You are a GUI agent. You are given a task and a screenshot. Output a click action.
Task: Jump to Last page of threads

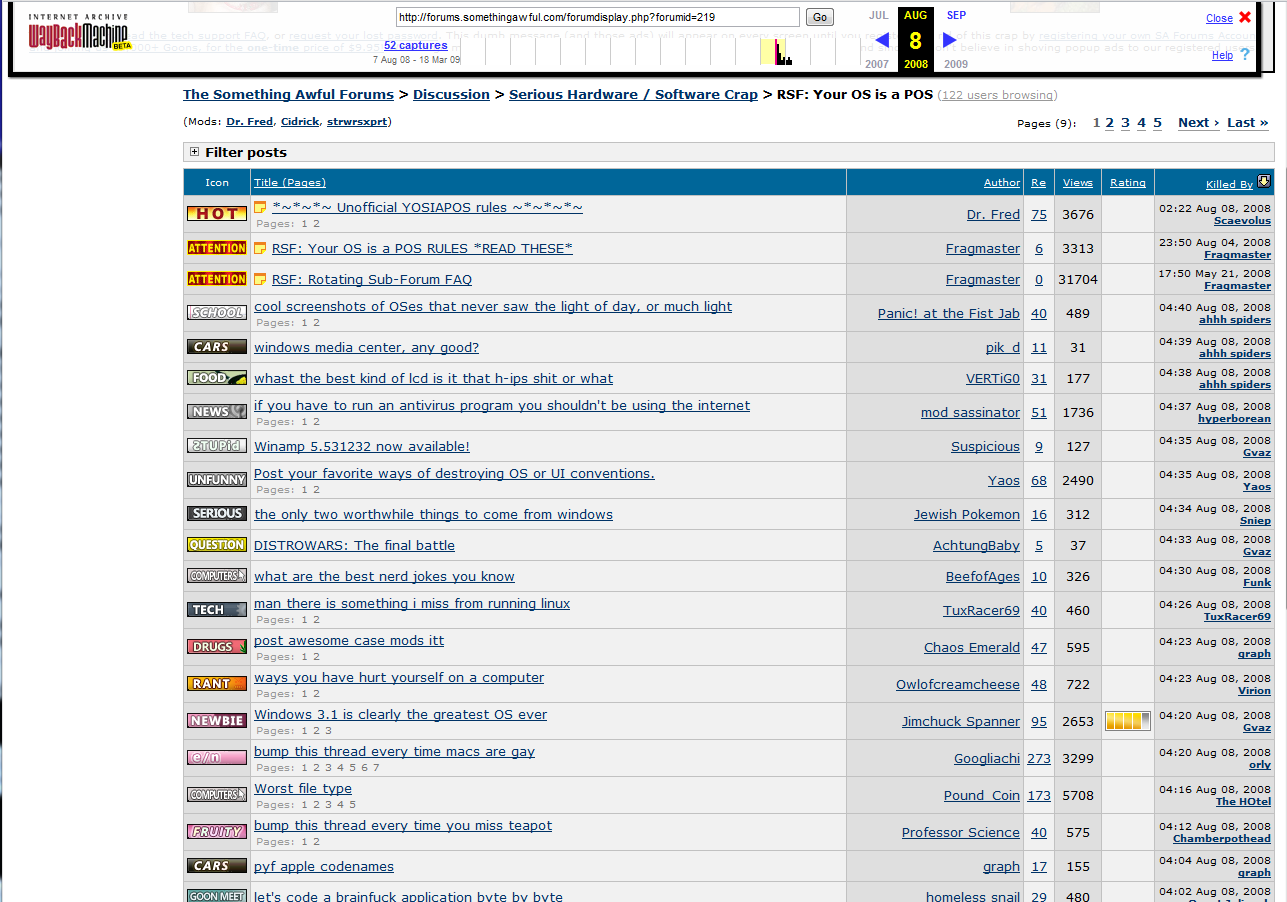(1247, 122)
